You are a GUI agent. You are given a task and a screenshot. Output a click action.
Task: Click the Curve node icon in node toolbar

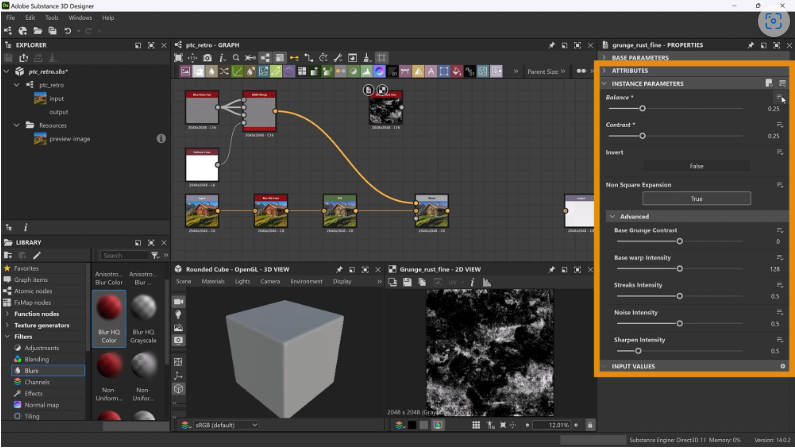[x=237, y=71]
